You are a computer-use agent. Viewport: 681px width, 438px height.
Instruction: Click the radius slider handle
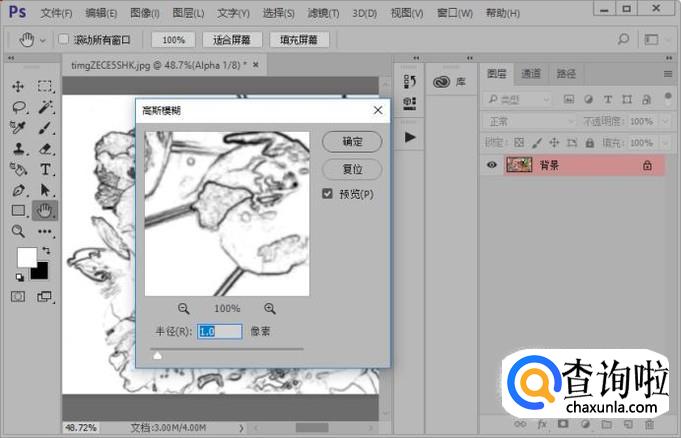[x=156, y=353]
